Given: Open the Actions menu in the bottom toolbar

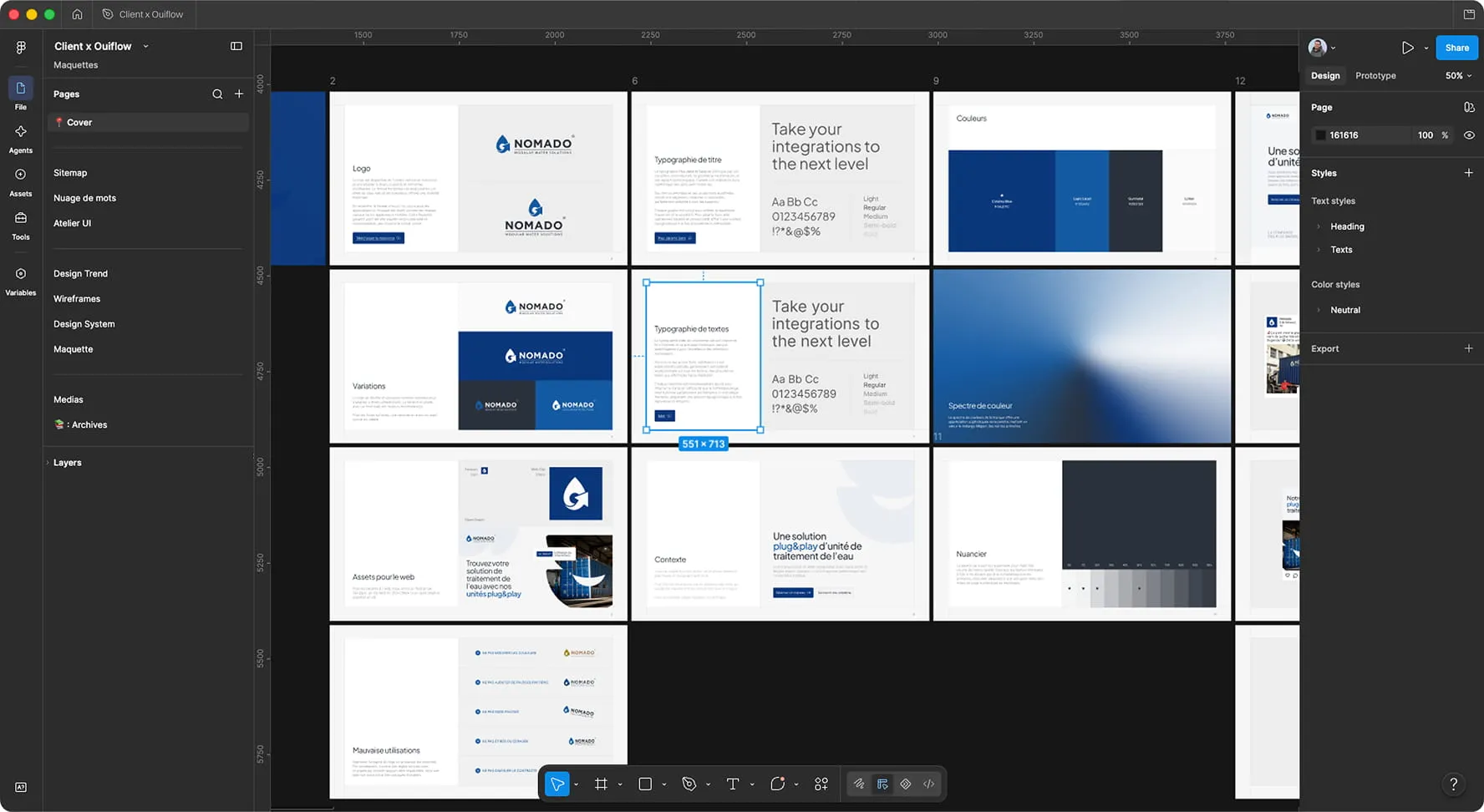Looking at the screenshot, I should (821, 784).
